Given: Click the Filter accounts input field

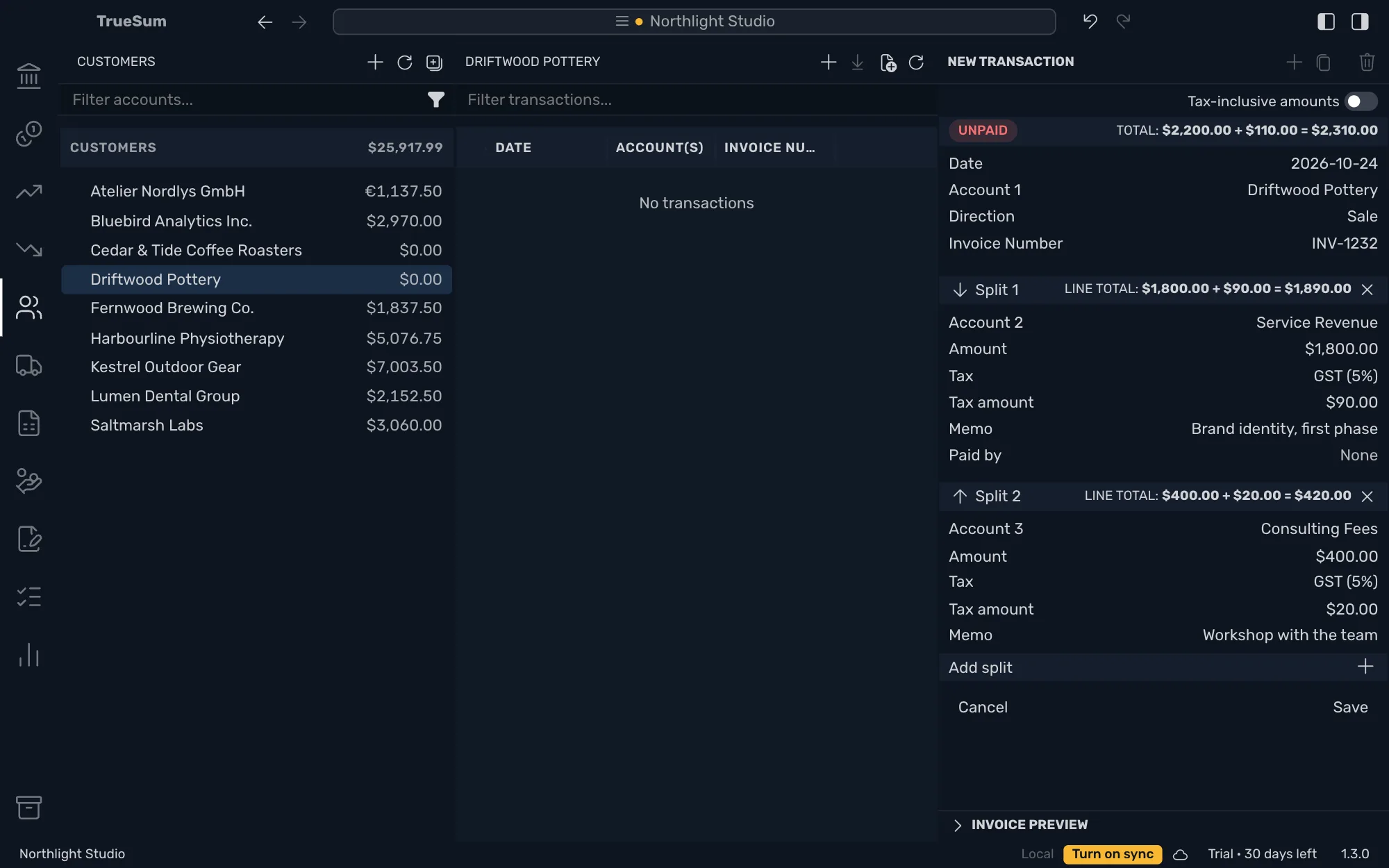Looking at the screenshot, I should pyautogui.click(x=243, y=100).
